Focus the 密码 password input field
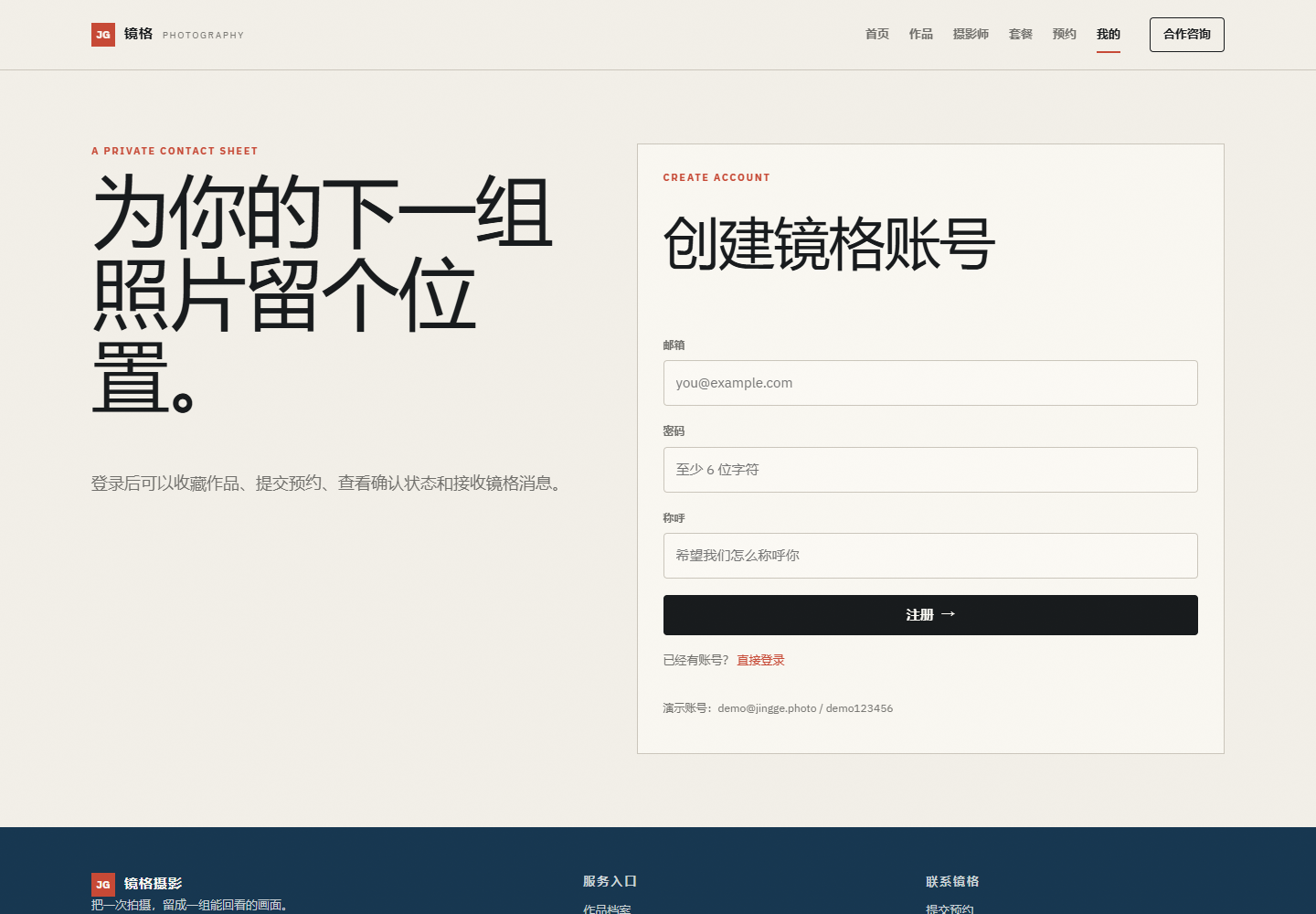Screen dimensions: 1316x914 [x=930, y=470]
